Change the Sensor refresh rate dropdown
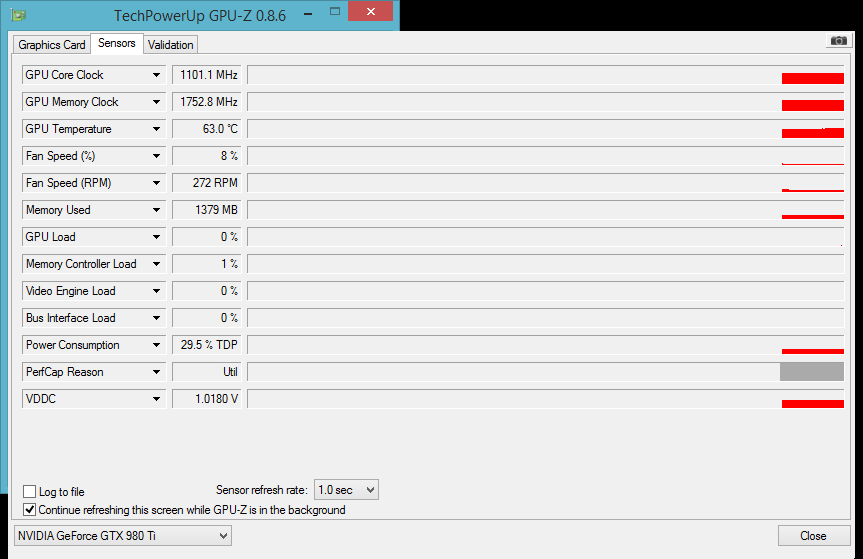 tap(346, 490)
